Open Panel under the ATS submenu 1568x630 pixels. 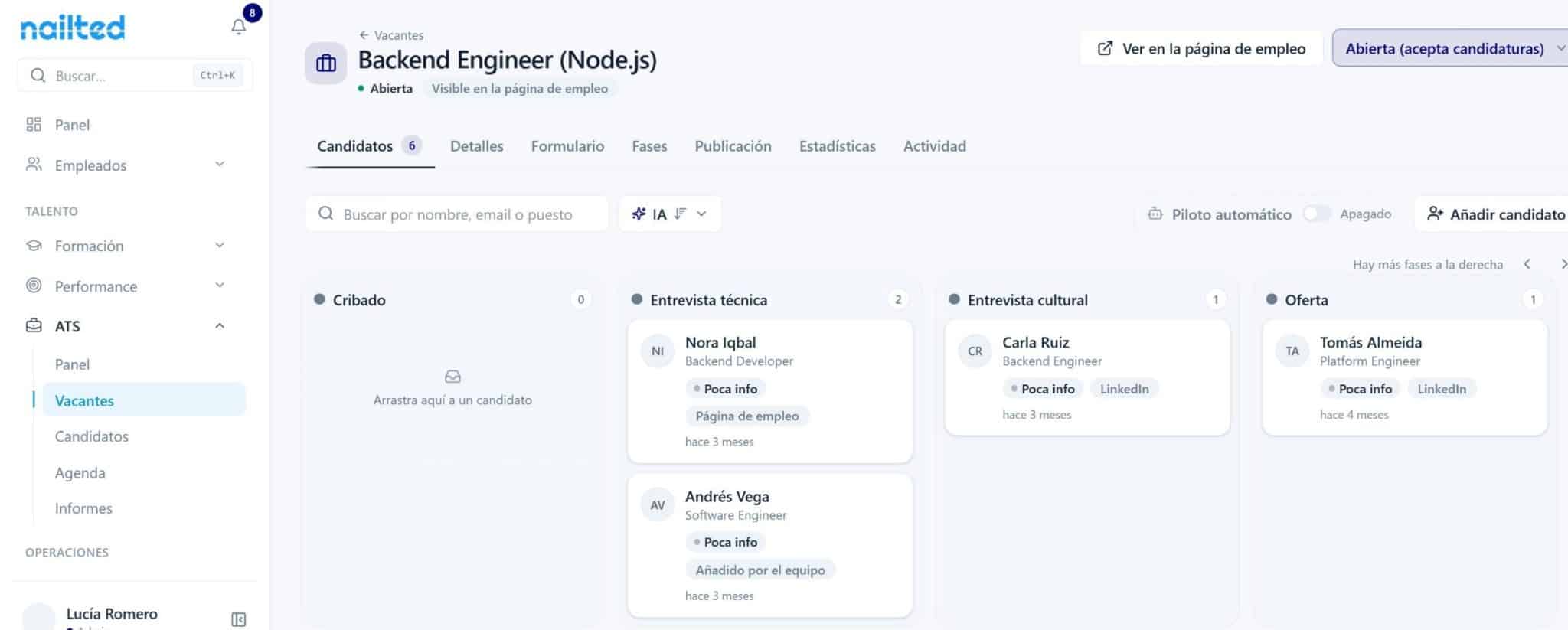[x=72, y=364]
